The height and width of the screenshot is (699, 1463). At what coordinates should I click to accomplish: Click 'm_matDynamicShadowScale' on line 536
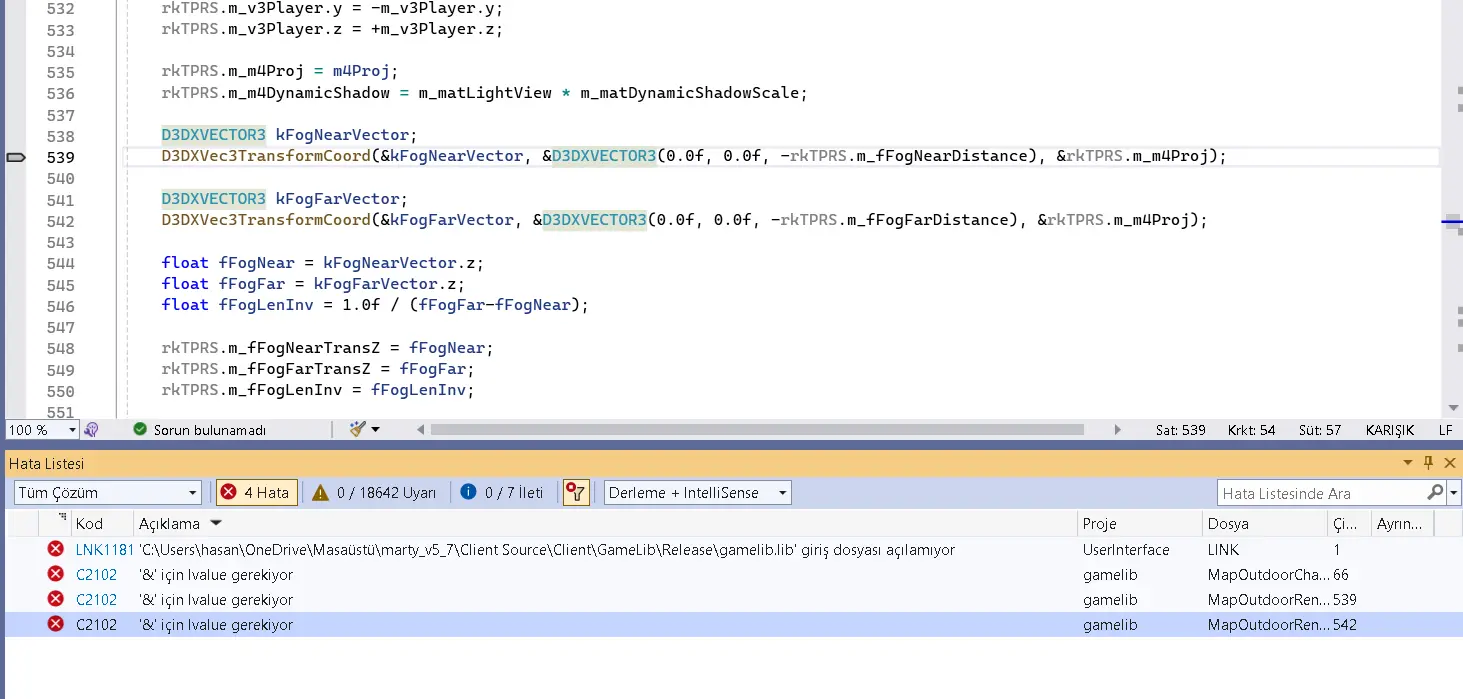click(692, 93)
